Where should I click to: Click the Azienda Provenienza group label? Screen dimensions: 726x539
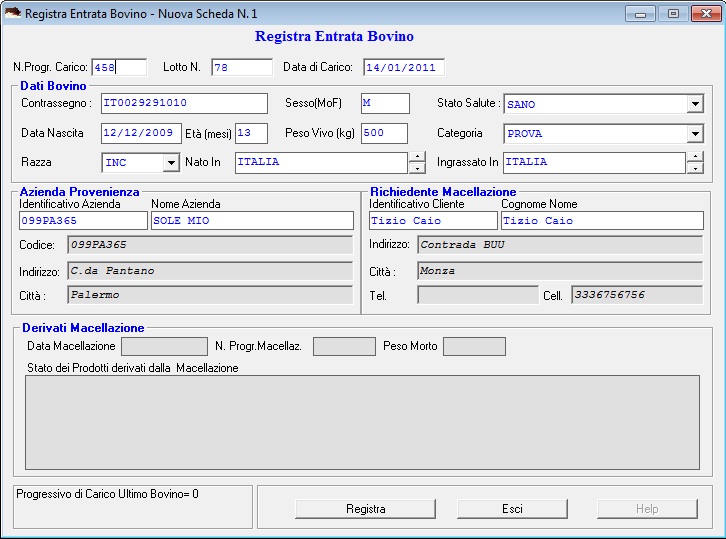79,192
